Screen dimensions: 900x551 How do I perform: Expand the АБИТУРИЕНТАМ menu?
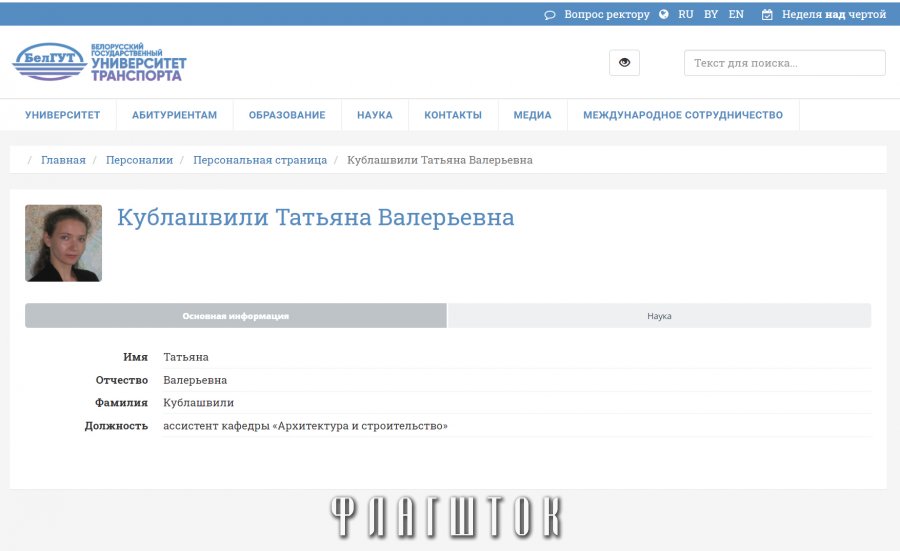tap(174, 115)
